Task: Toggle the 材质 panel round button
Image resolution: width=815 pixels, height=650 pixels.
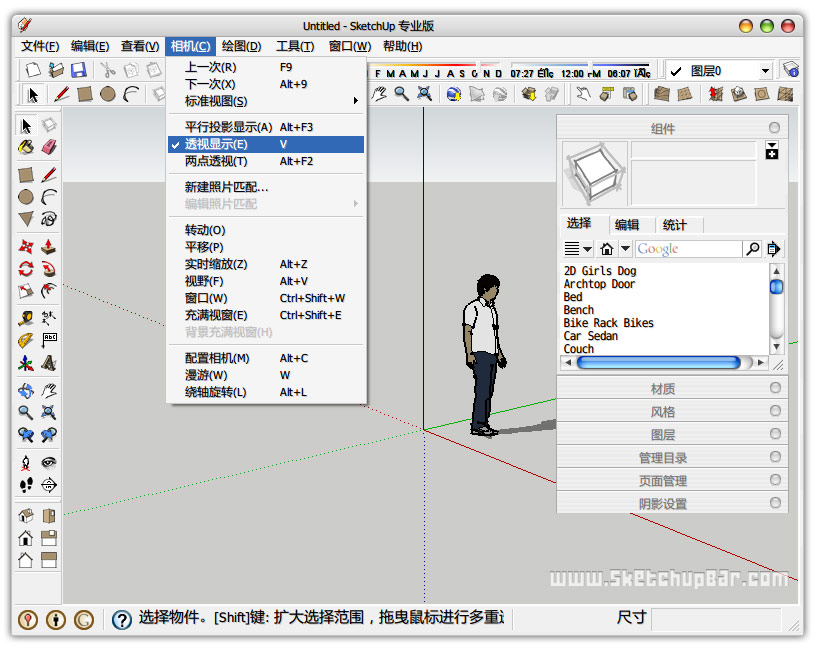Action: click(775, 388)
